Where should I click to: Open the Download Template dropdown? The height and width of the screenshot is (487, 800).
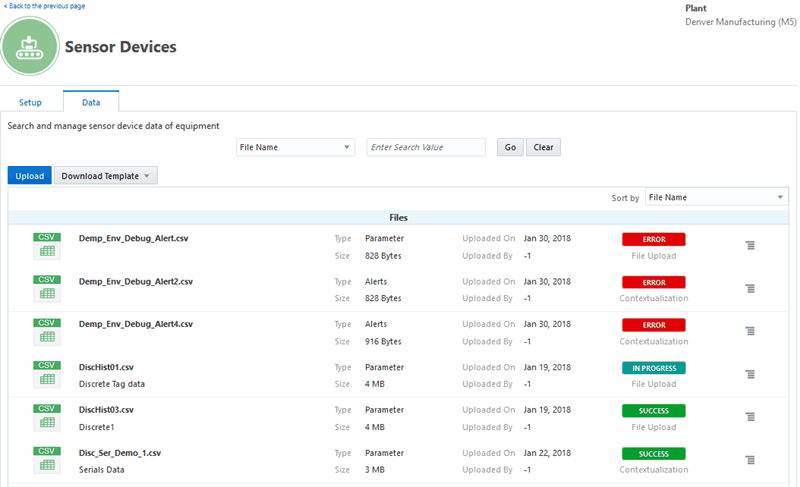106,176
